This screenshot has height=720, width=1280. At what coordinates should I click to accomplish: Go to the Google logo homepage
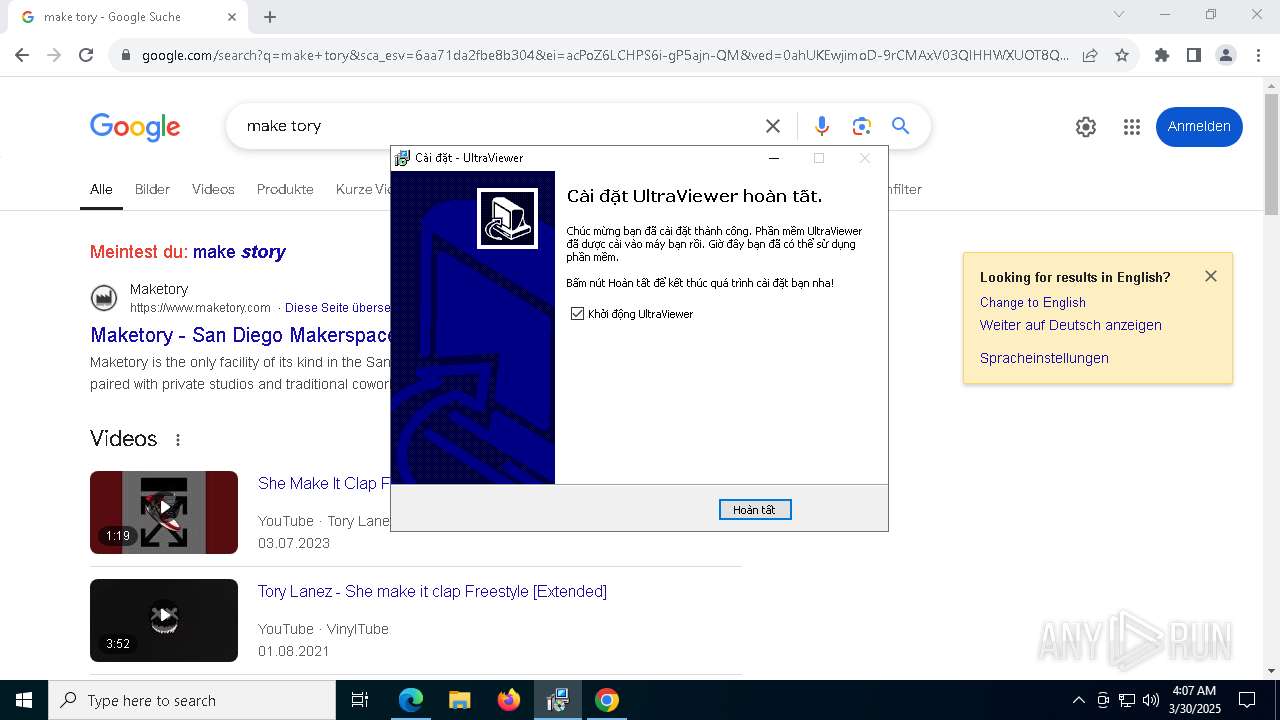(x=135, y=127)
